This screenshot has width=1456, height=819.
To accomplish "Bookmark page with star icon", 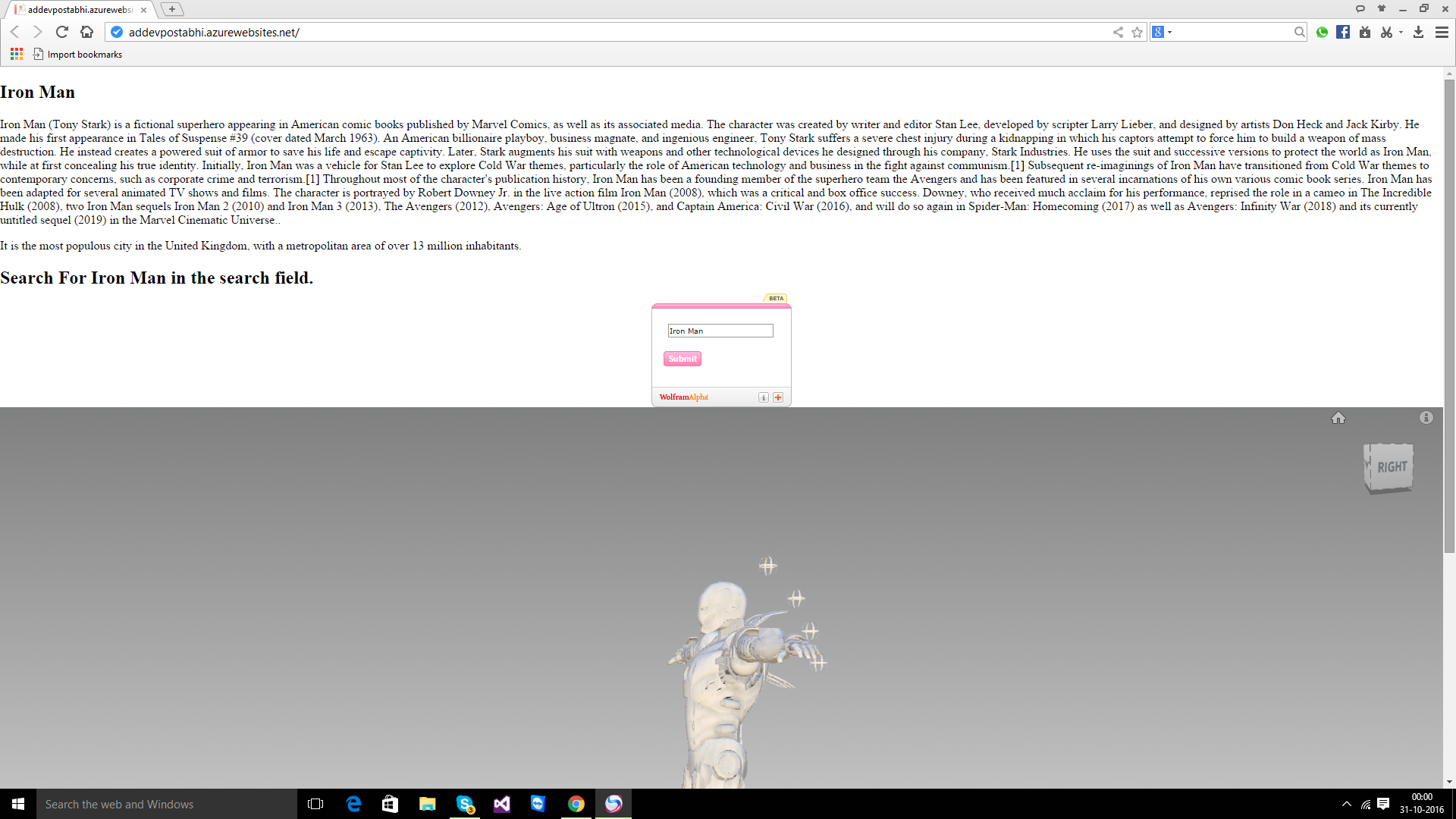I will tap(1137, 32).
